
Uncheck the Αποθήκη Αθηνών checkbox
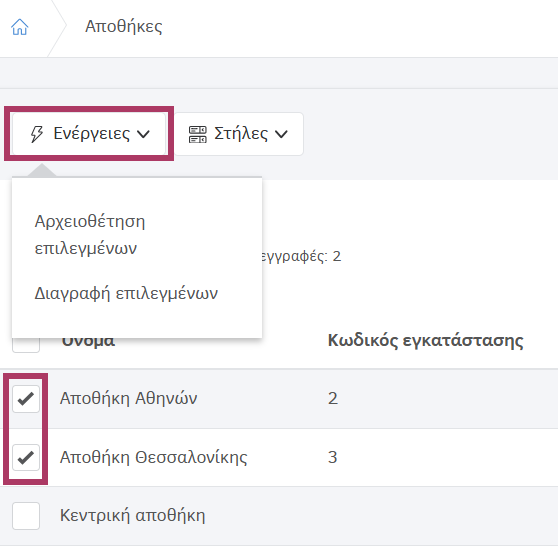point(26,399)
